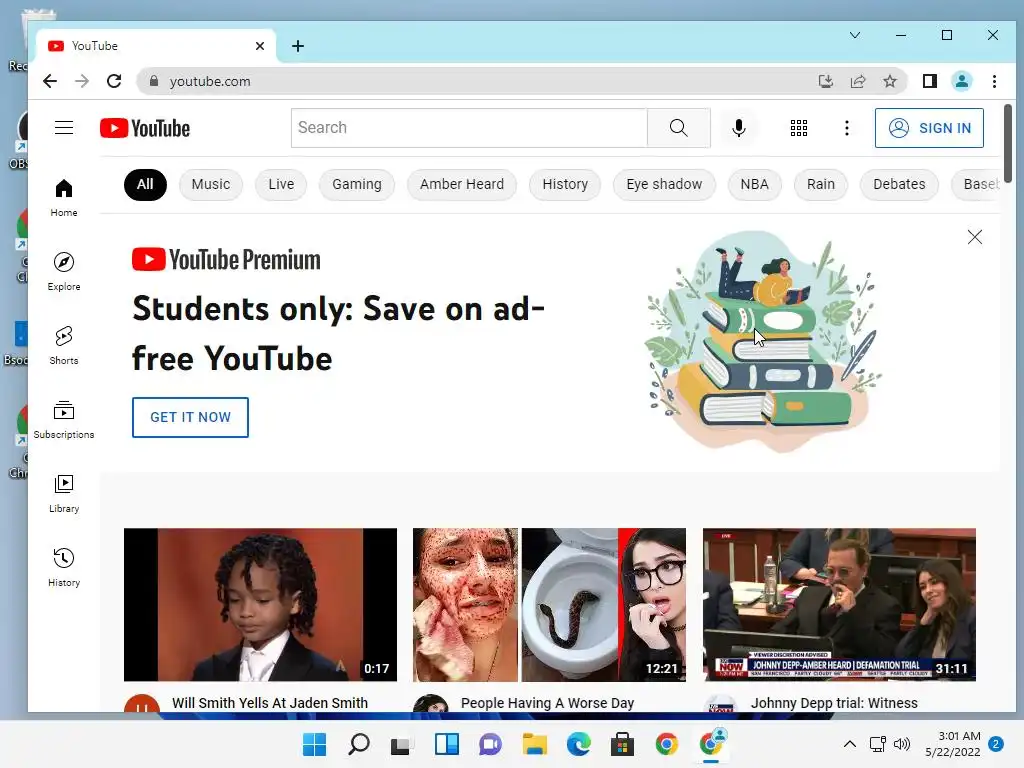Select the NBA filter chip
1024x768 pixels.
[x=754, y=185]
